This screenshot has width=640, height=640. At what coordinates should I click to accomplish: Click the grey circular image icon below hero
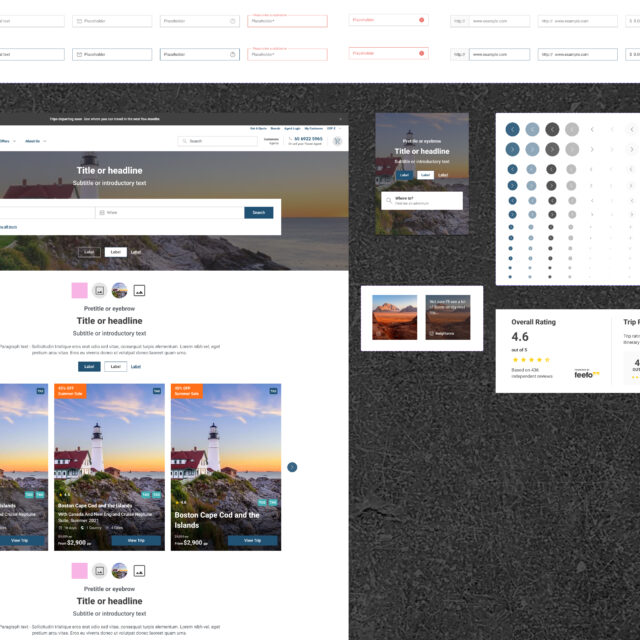pos(99,291)
